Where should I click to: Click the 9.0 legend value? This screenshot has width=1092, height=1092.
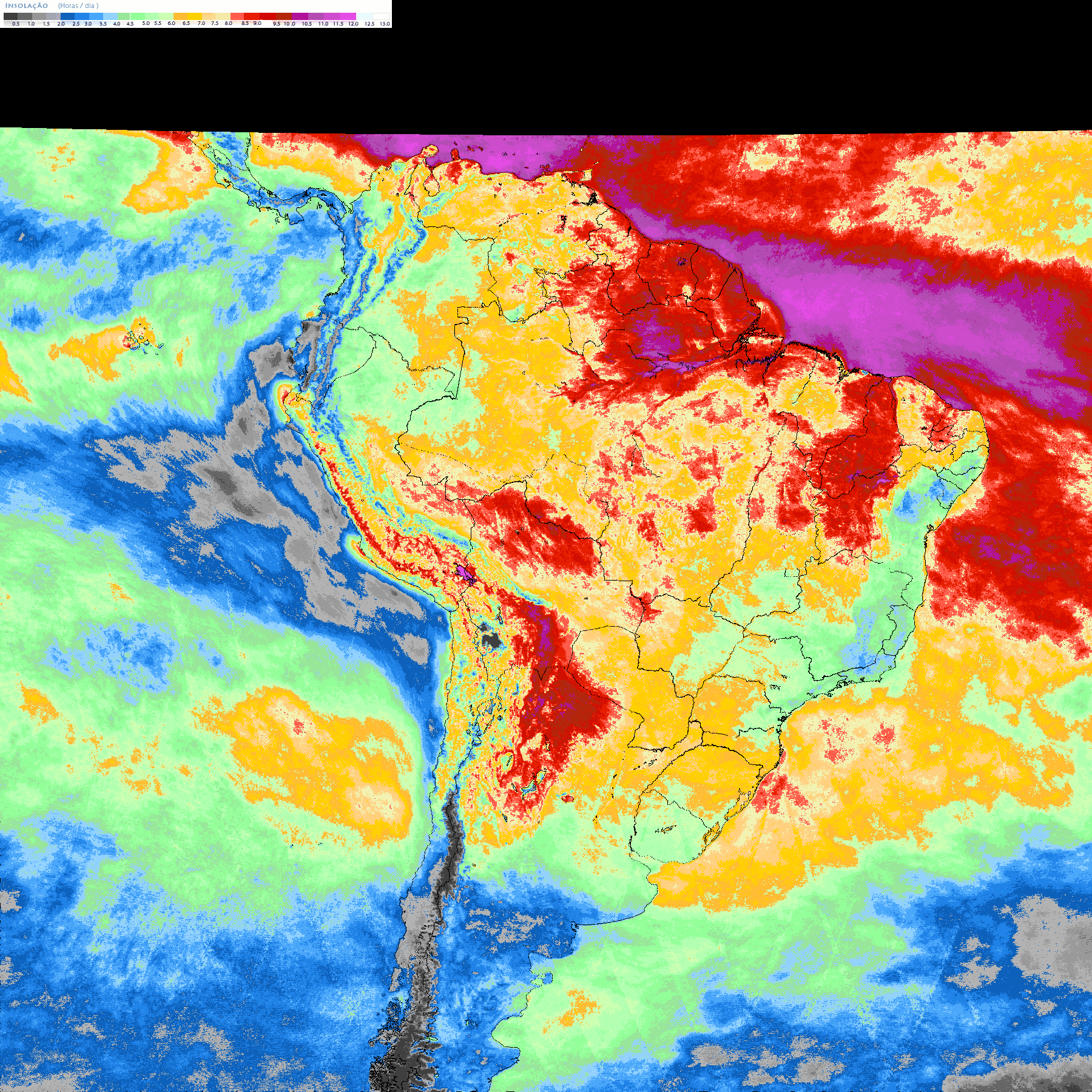tap(257, 23)
